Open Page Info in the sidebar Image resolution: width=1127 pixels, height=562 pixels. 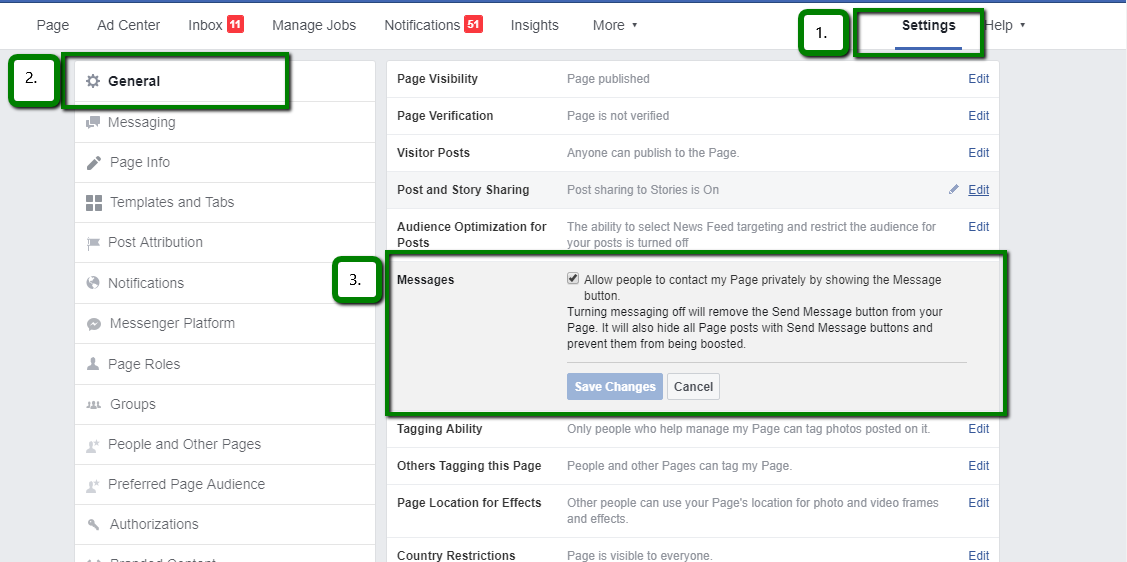coord(225,162)
